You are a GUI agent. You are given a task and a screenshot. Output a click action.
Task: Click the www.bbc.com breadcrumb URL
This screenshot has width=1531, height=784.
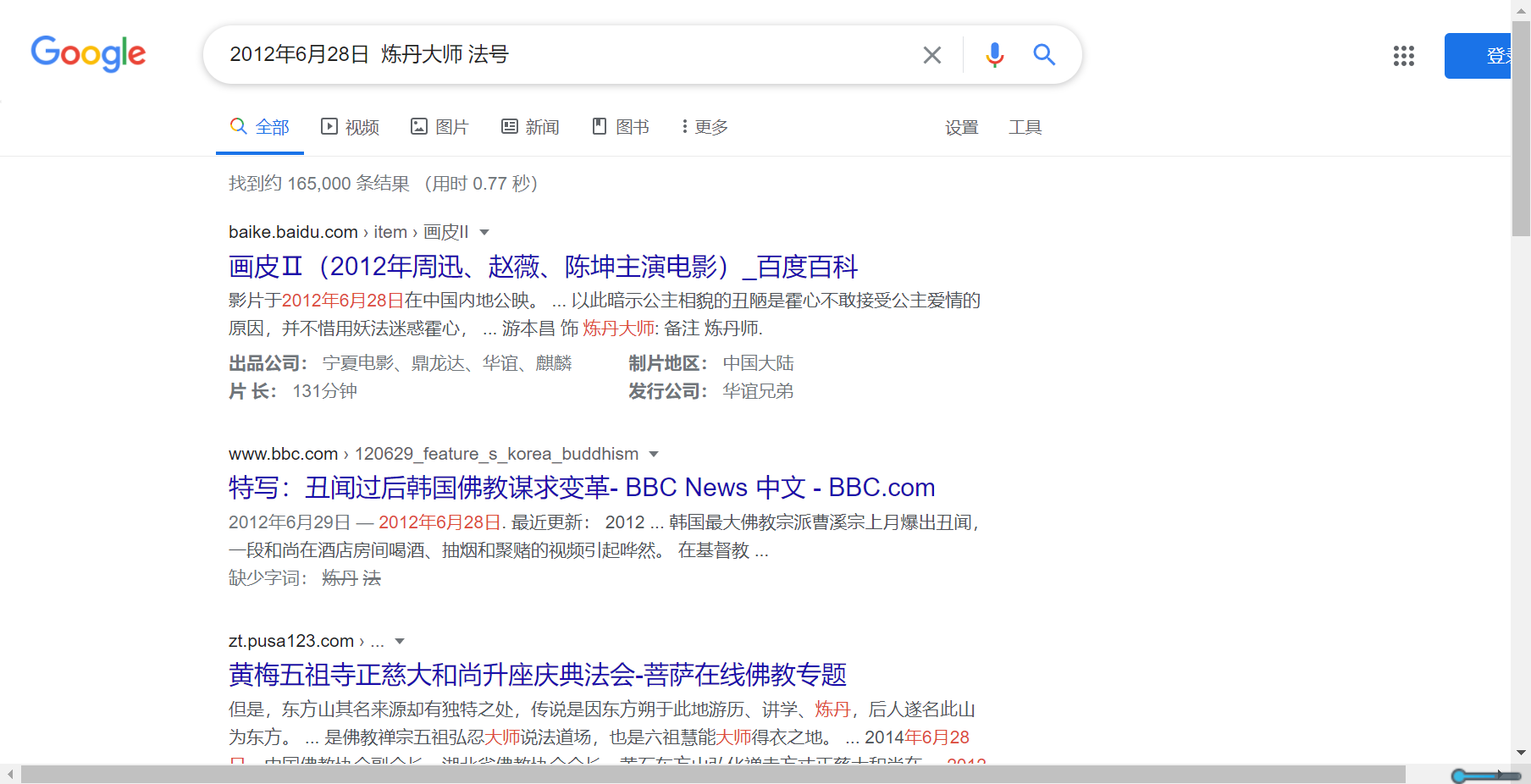[x=434, y=454]
